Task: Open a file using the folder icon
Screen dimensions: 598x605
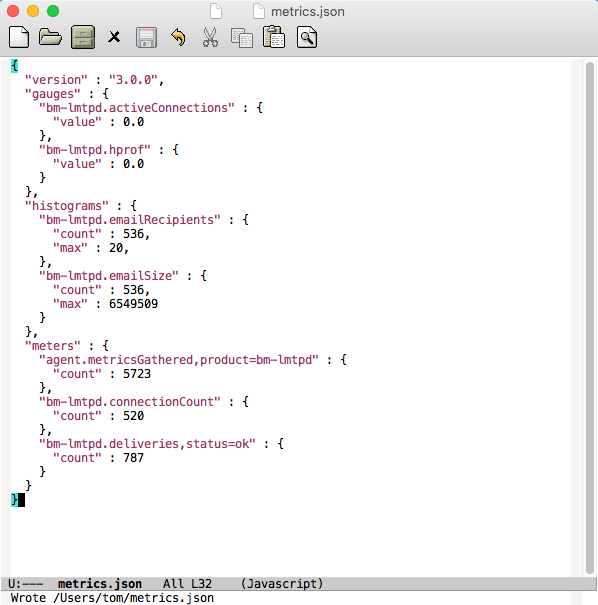Action: (50, 37)
